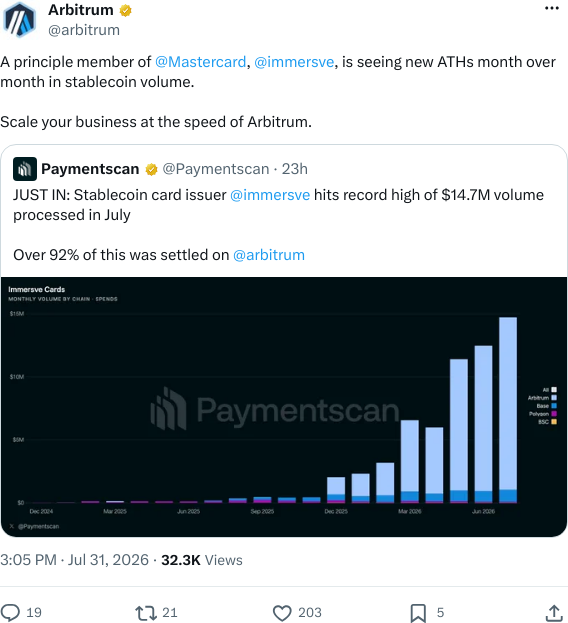
Task: Open the @Mastercard mention link
Action: (x=201, y=62)
